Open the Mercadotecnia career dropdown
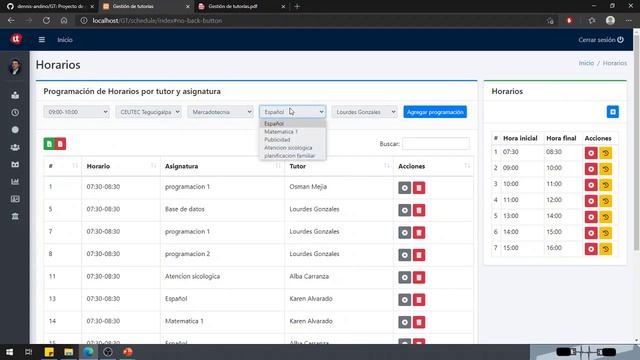 point(220,112)
